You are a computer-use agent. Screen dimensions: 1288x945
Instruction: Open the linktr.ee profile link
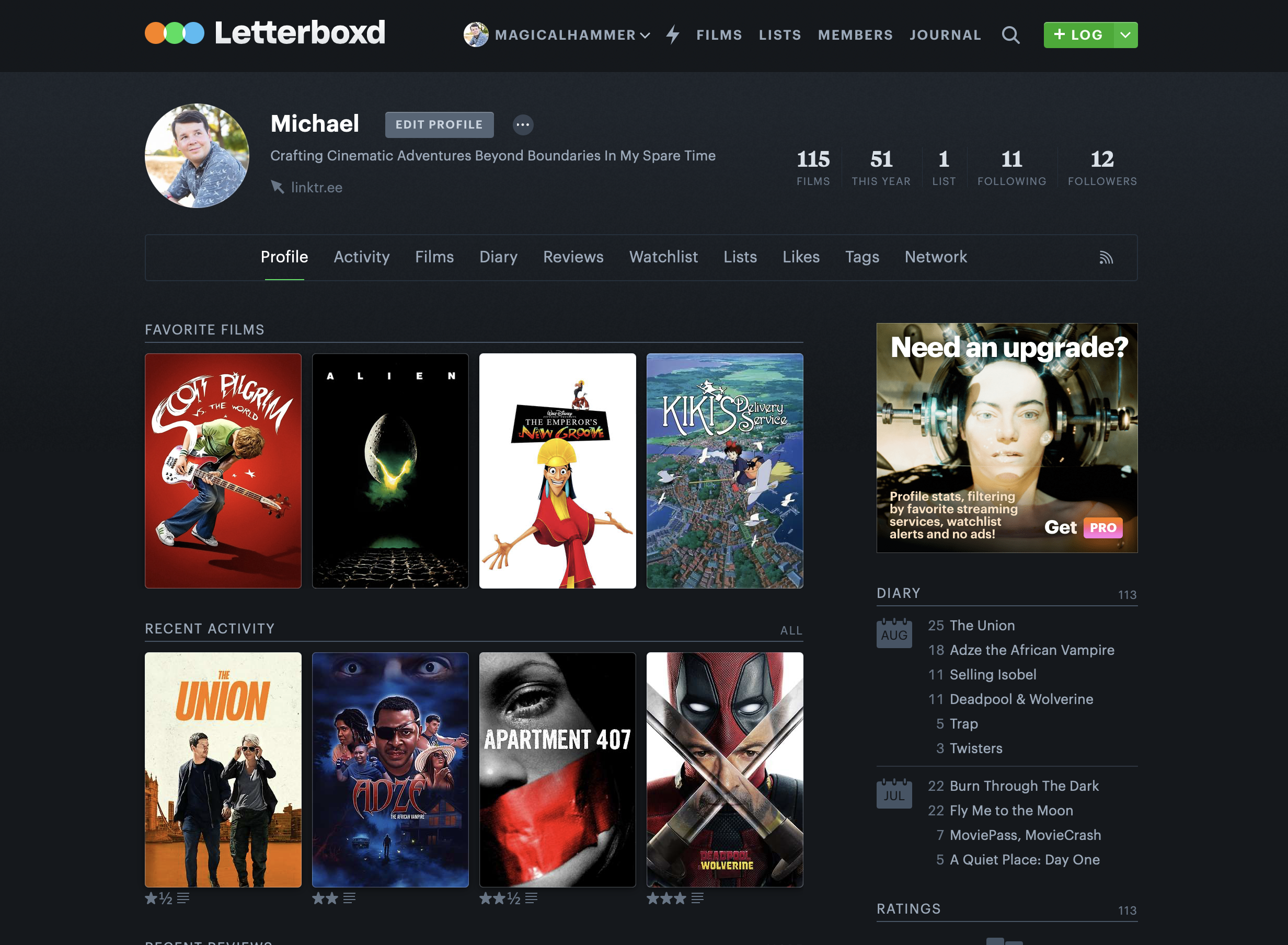tap(316, 187)
